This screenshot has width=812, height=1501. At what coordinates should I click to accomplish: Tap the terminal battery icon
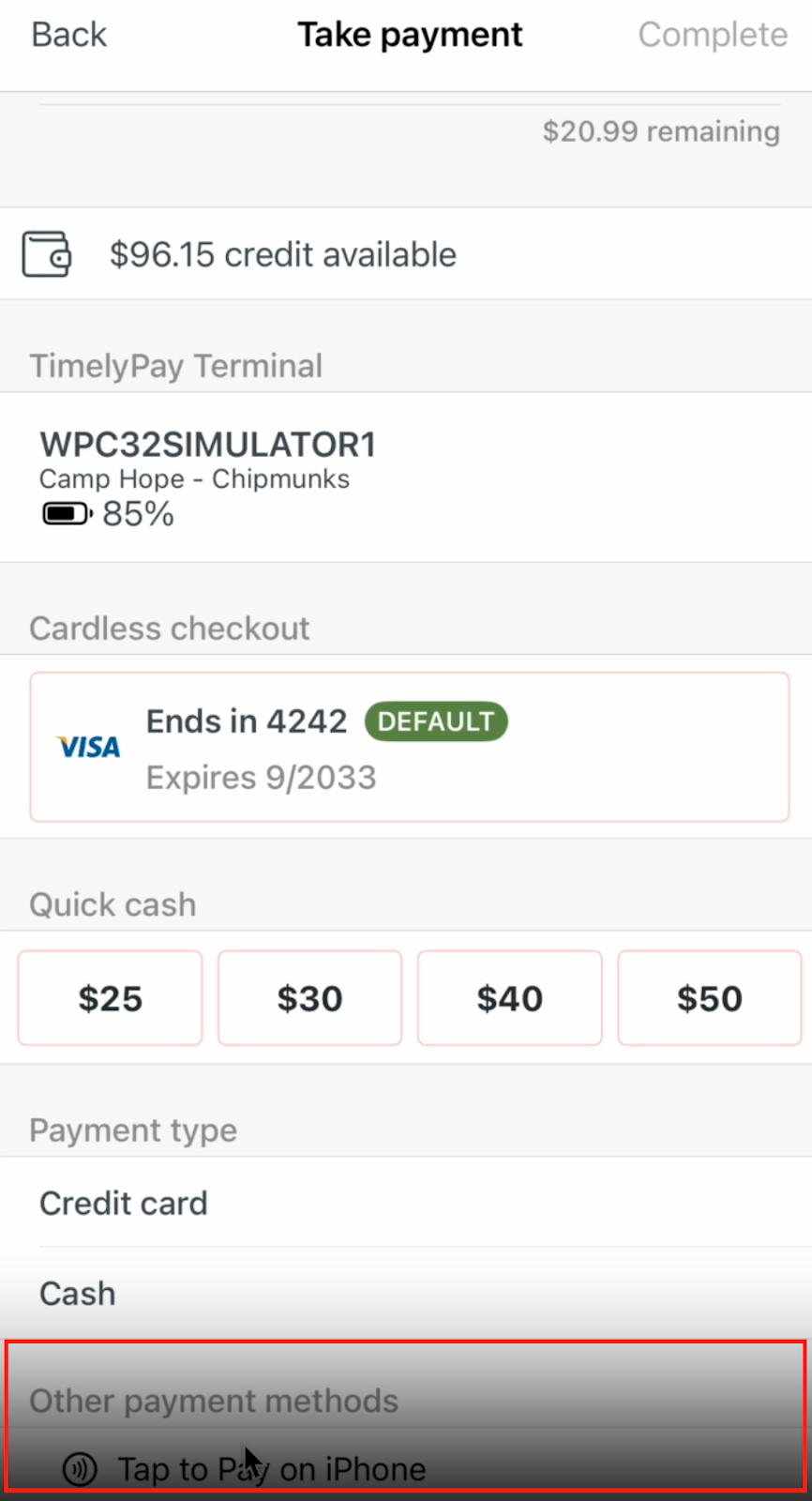(x=68, y=514)
